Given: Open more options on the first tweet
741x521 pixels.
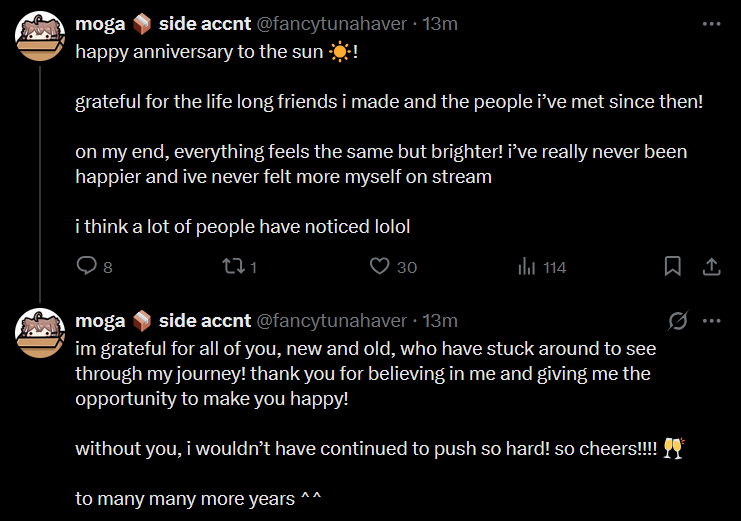Looking at the screenshot, I should (711, 23).
